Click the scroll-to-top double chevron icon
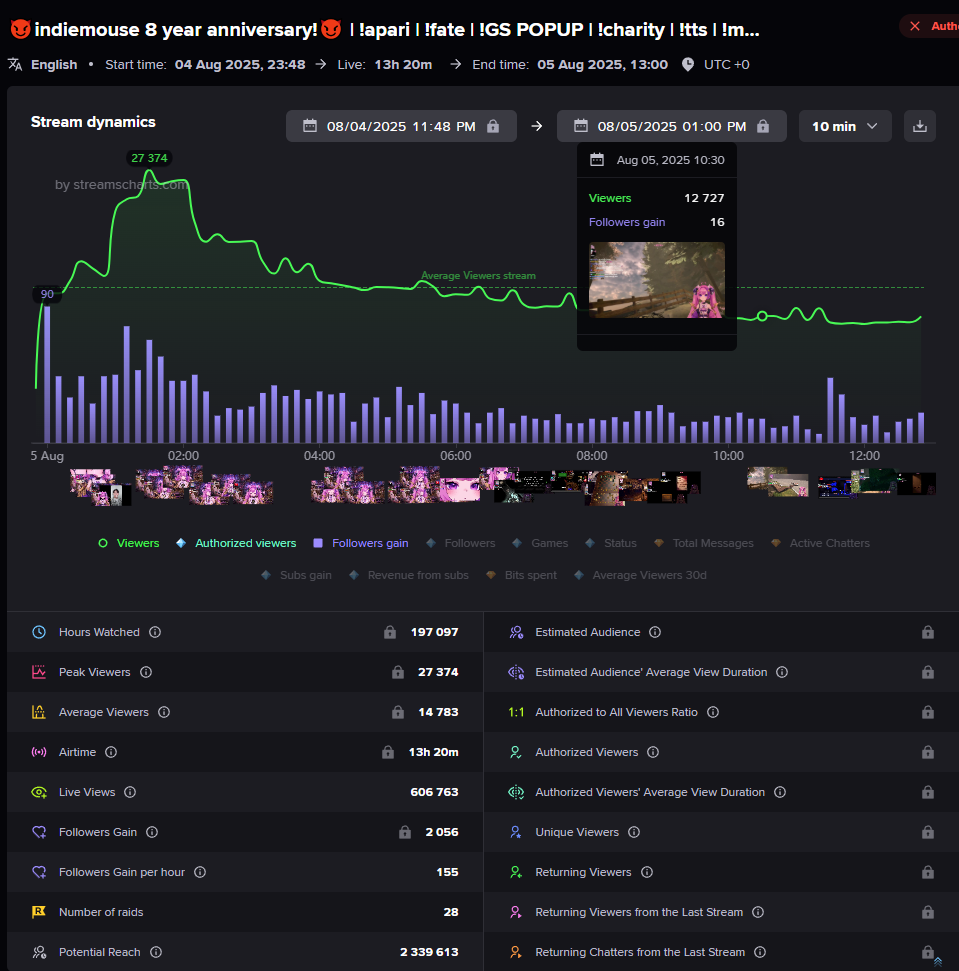The height and width of the screenshot is (971, 959). coord(938,962)
